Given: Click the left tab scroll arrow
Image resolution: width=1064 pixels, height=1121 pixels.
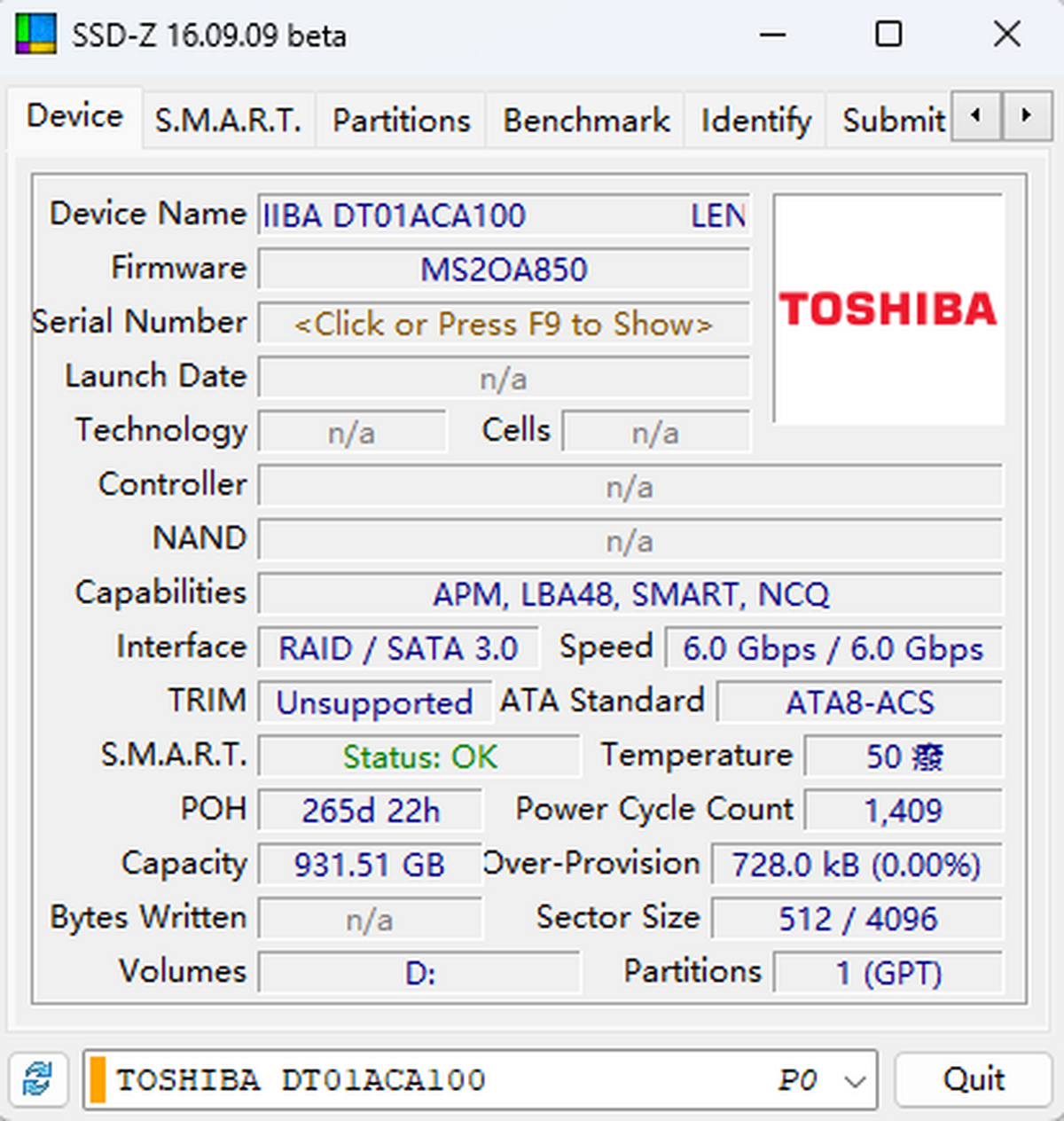Looking at the screenshot, I should [974, 116].
